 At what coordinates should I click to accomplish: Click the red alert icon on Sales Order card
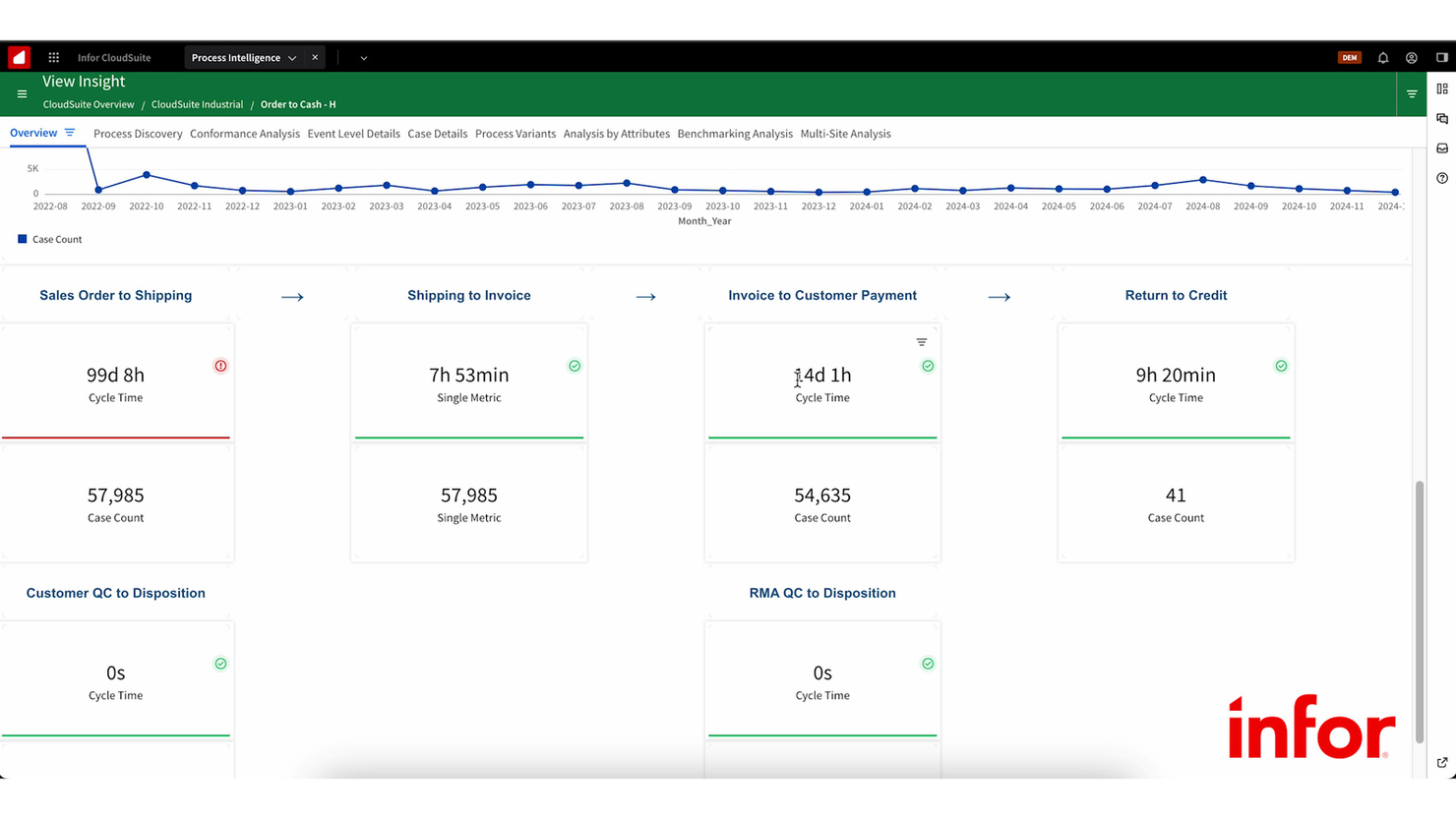point(220,366)
